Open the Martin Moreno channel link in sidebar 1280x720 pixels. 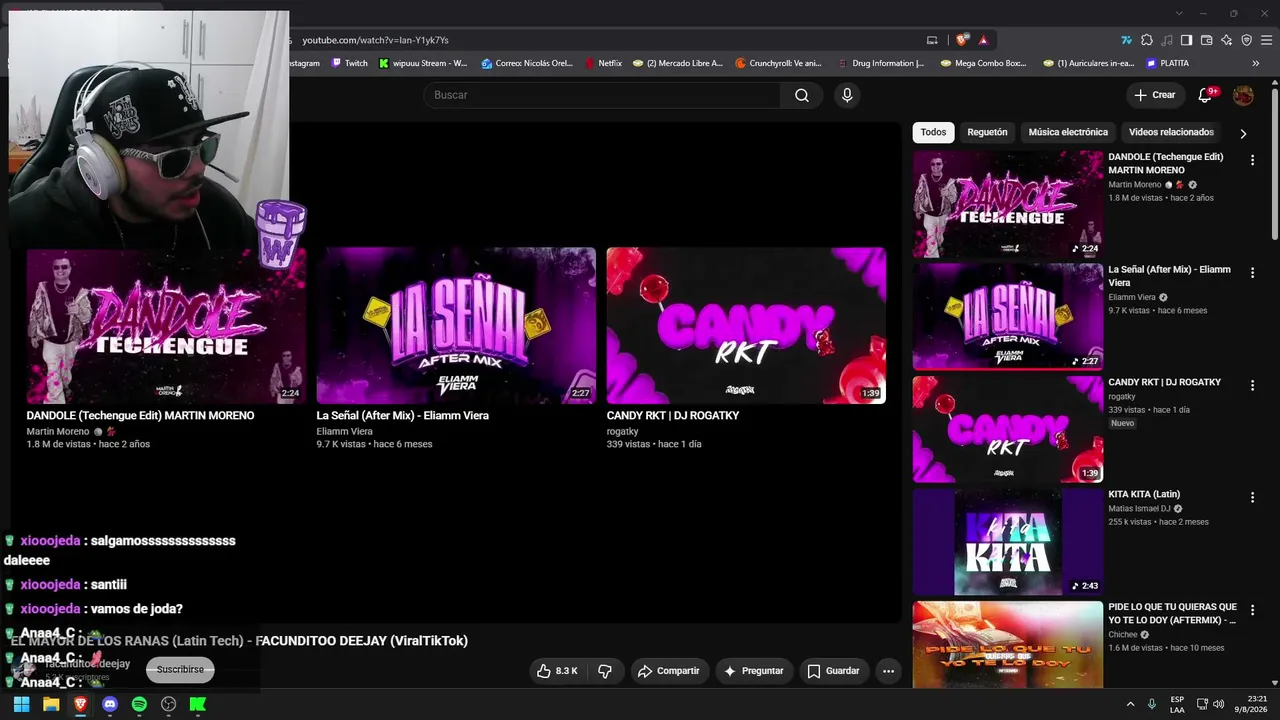coord(1135,185)
